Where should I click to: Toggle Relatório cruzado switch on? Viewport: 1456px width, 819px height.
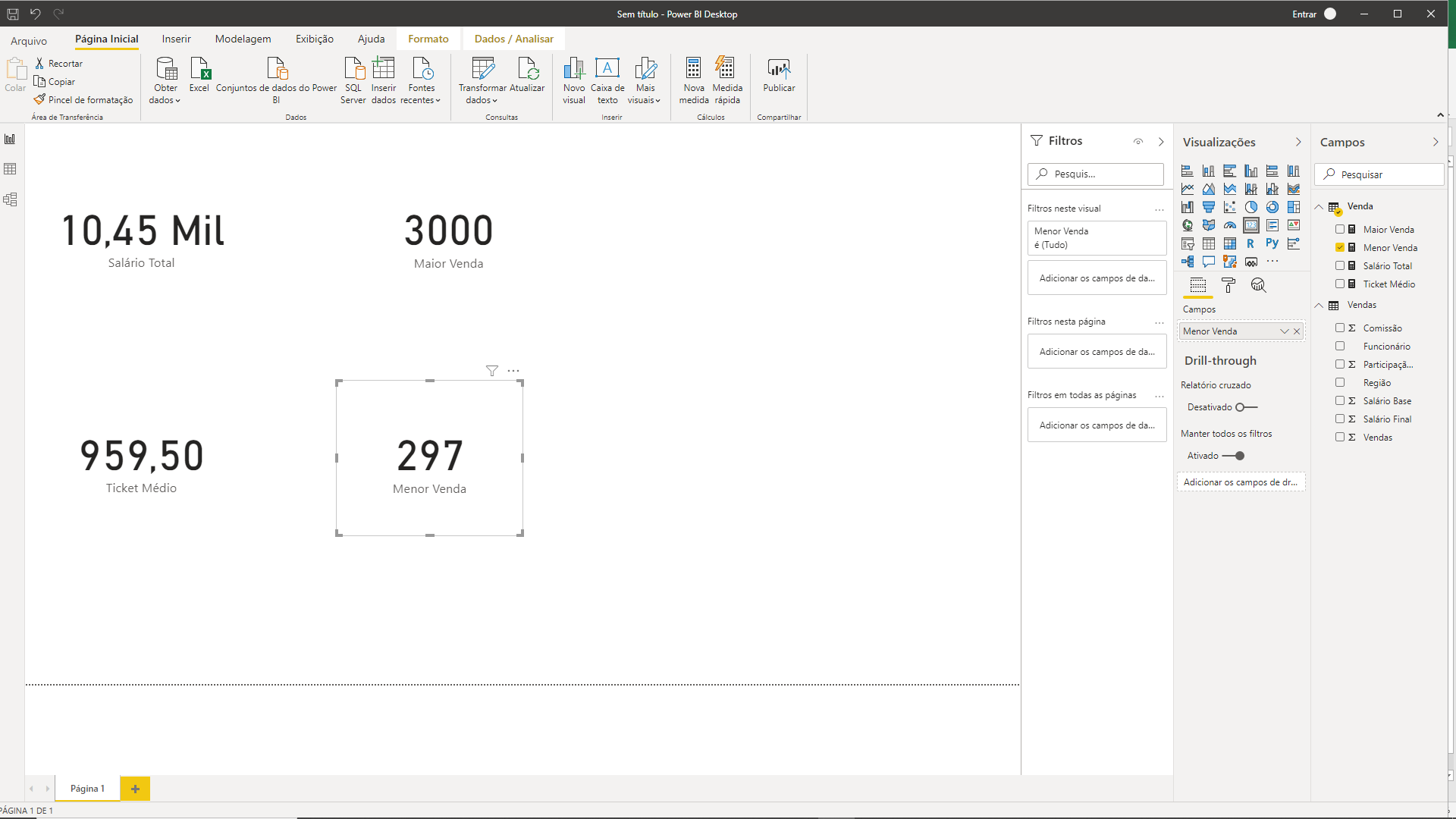point(1247,407)
